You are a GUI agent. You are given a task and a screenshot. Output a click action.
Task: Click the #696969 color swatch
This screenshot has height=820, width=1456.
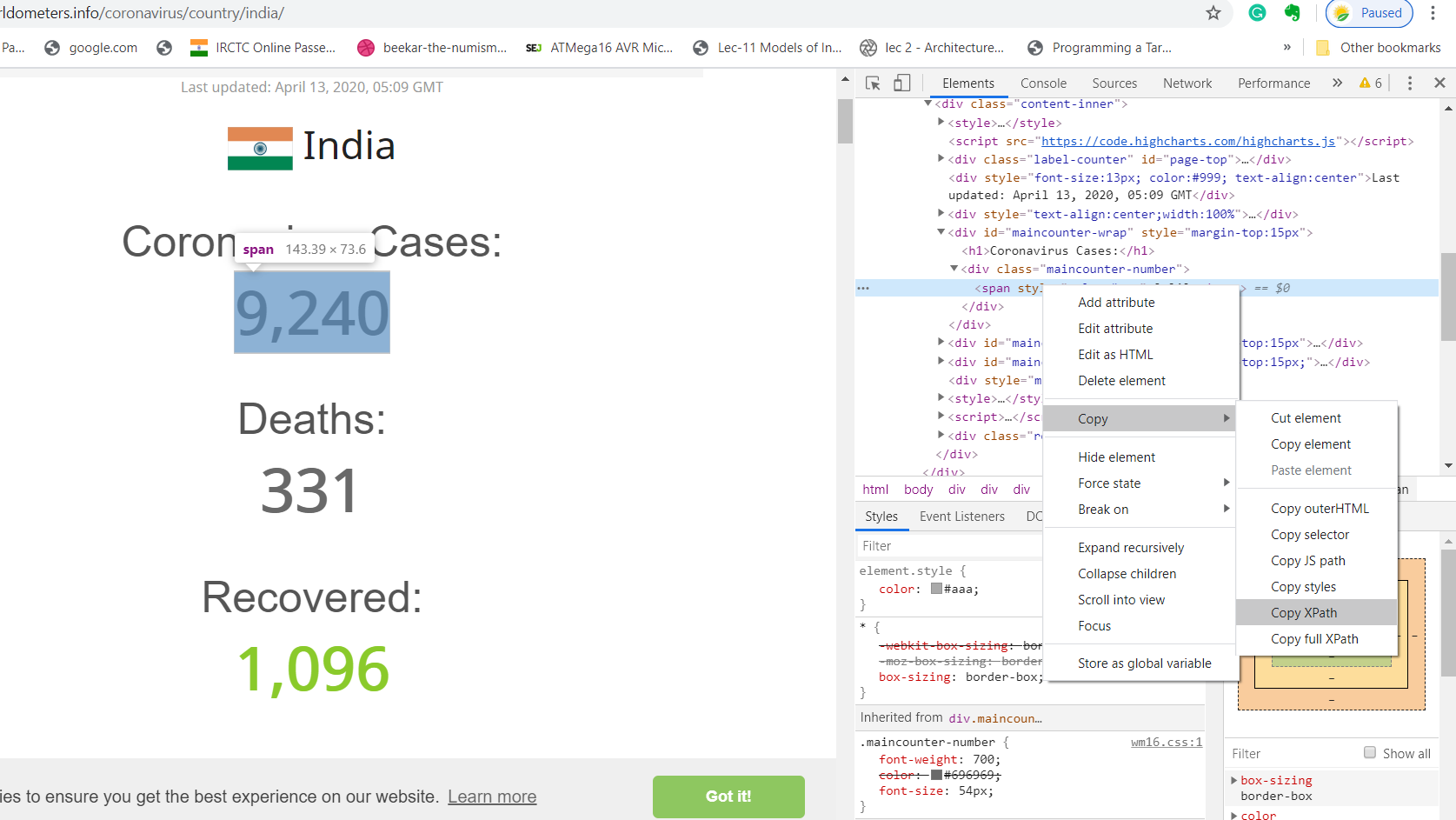(x=936, y=775)
